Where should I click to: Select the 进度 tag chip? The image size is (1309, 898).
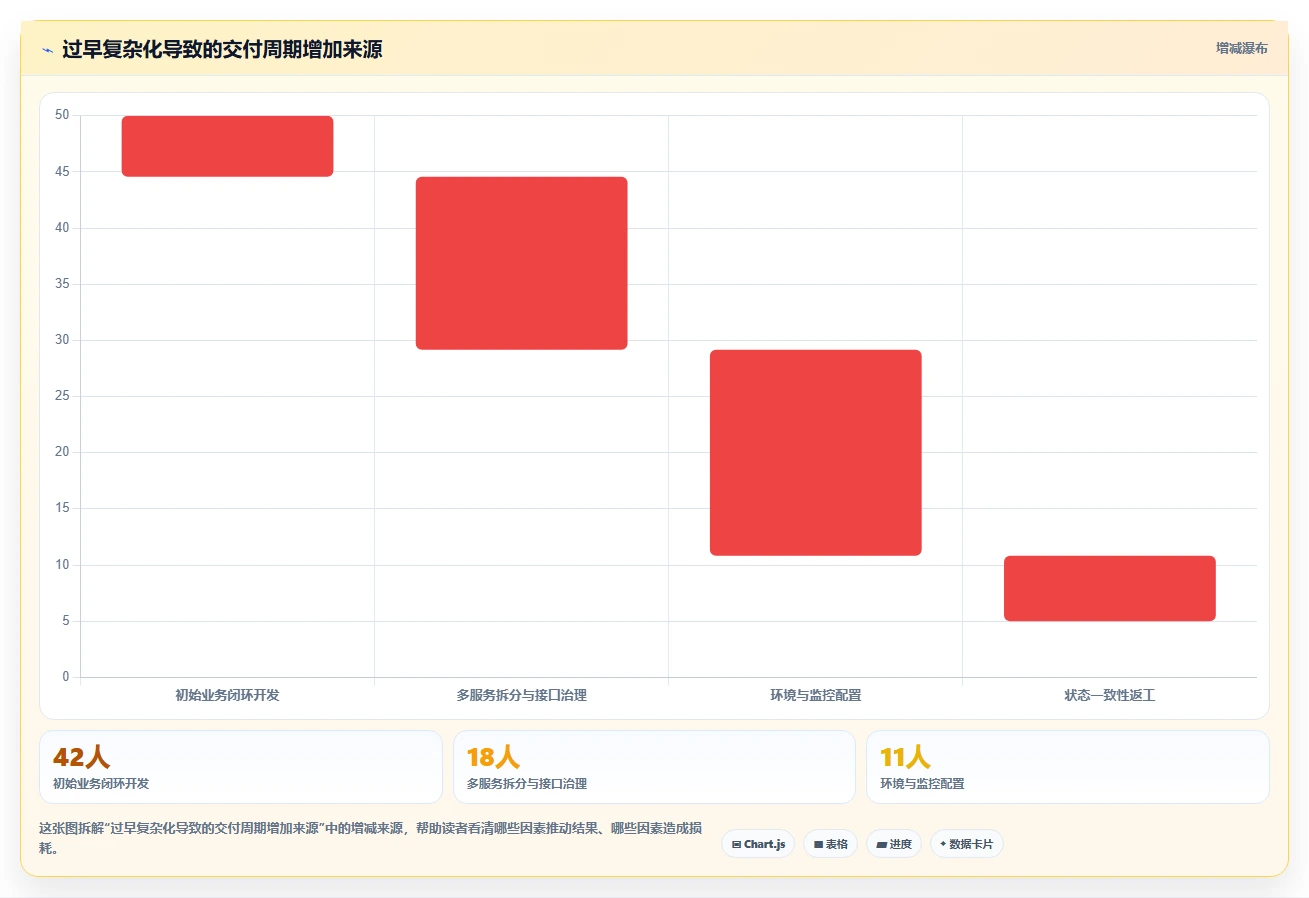click(894, 844)
